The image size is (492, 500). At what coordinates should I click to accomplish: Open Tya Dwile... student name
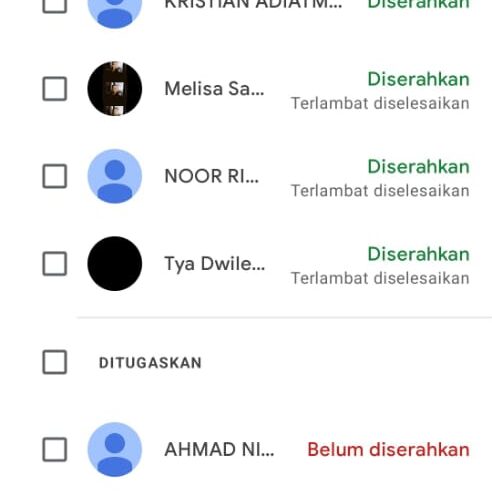tap(215, 264)
